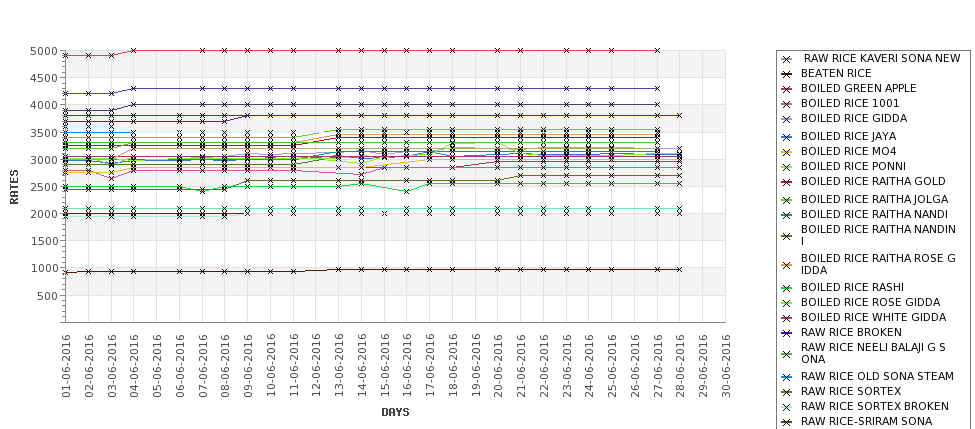Click the DAYS x-axis title

pos(395,412)
